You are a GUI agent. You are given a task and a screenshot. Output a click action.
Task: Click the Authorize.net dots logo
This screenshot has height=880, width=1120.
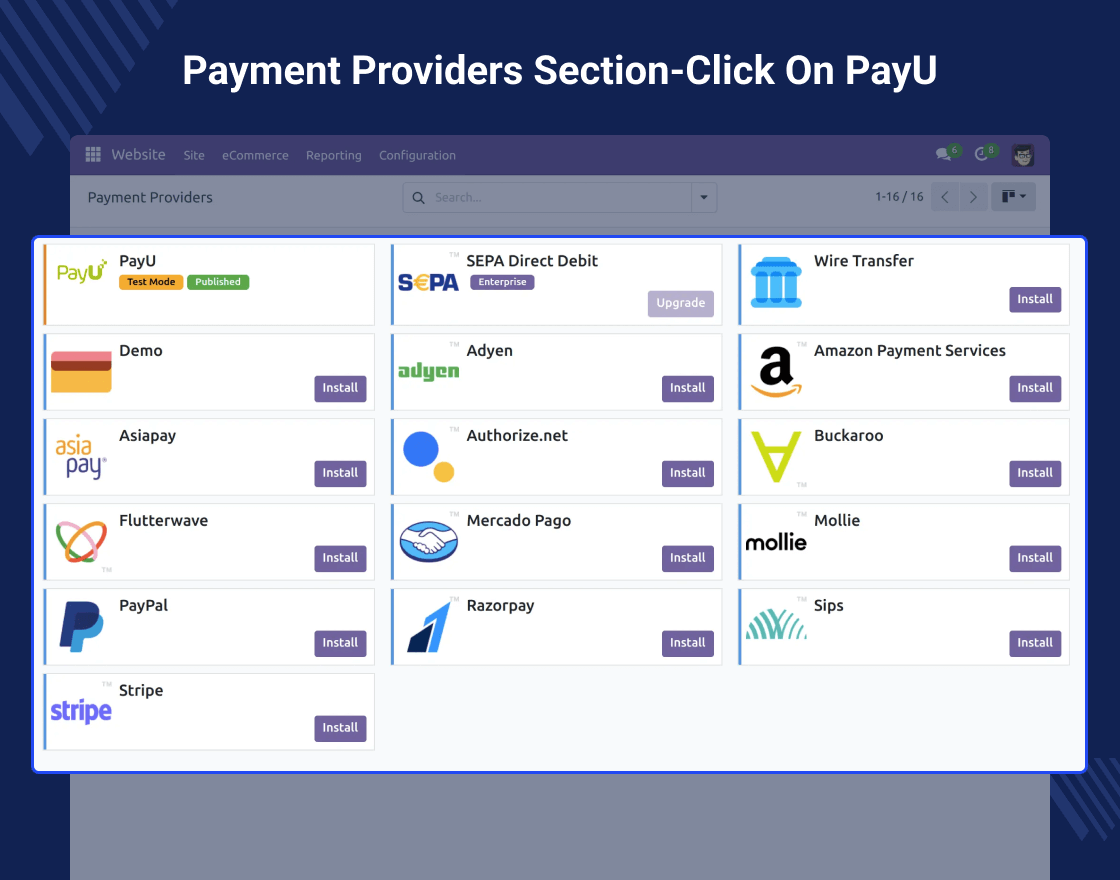tap(429, 456)
